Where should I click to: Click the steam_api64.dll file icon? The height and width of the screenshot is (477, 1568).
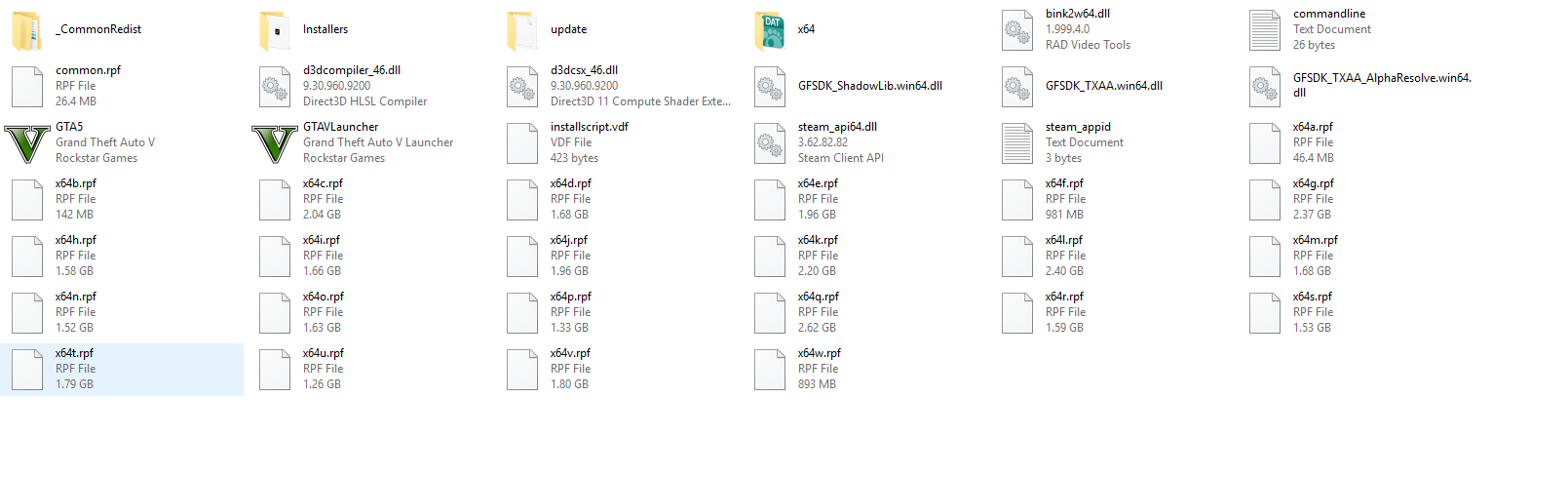click(770, 143)
